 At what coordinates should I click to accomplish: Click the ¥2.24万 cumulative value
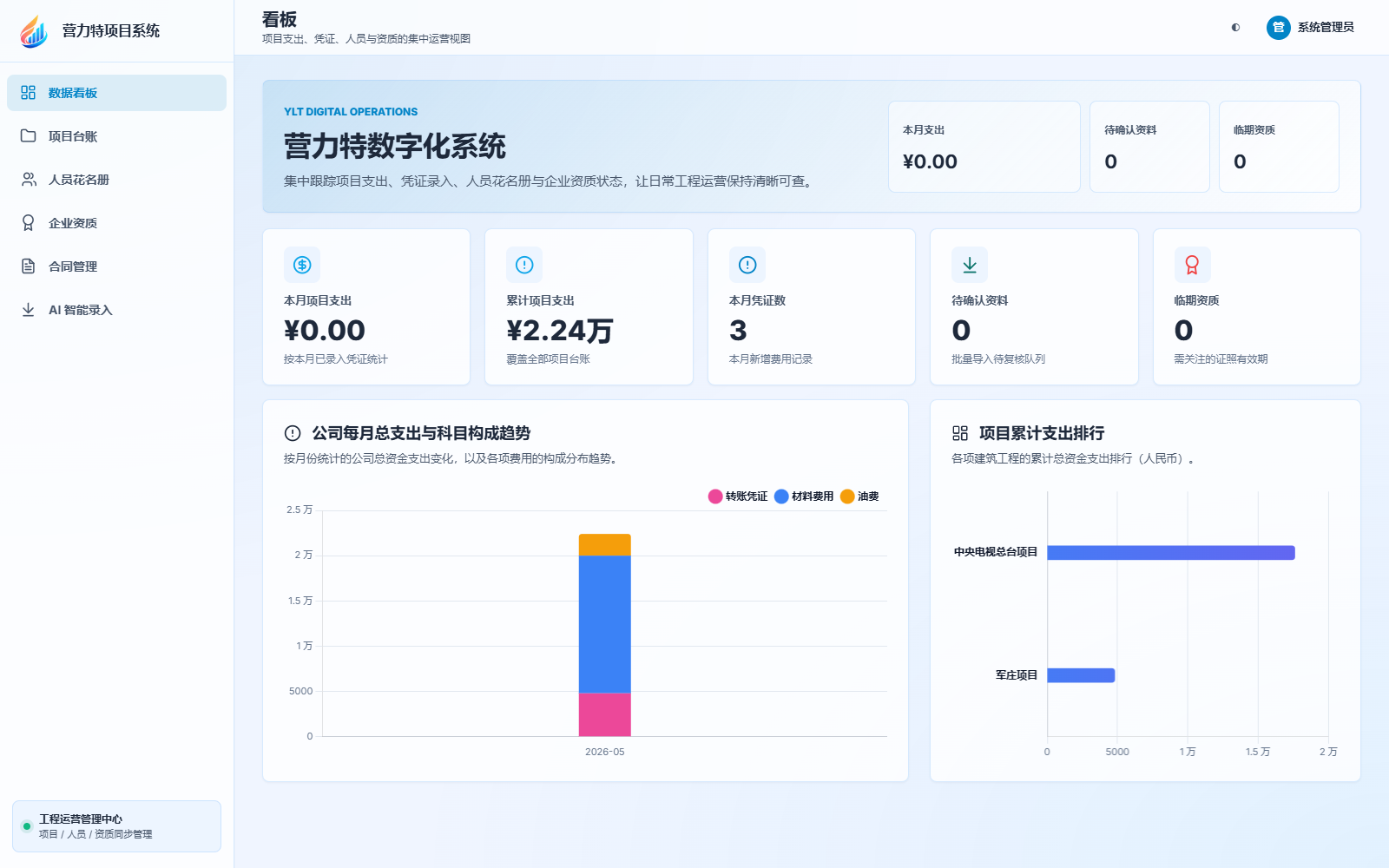point(560,331)
